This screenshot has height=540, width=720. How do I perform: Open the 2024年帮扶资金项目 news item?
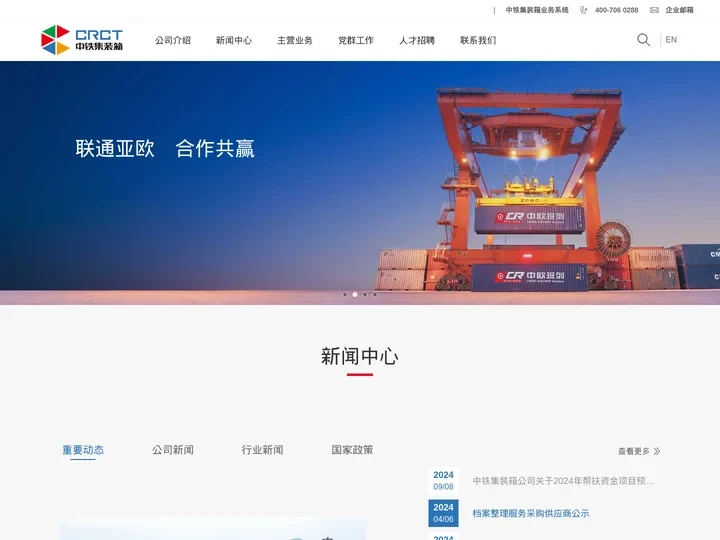click(x=563, y=481)
